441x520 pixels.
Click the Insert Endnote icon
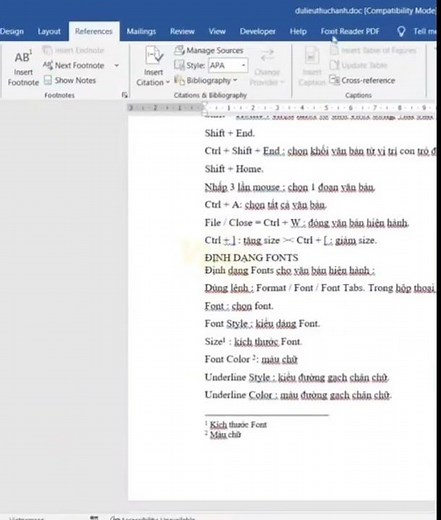(47, 50)
